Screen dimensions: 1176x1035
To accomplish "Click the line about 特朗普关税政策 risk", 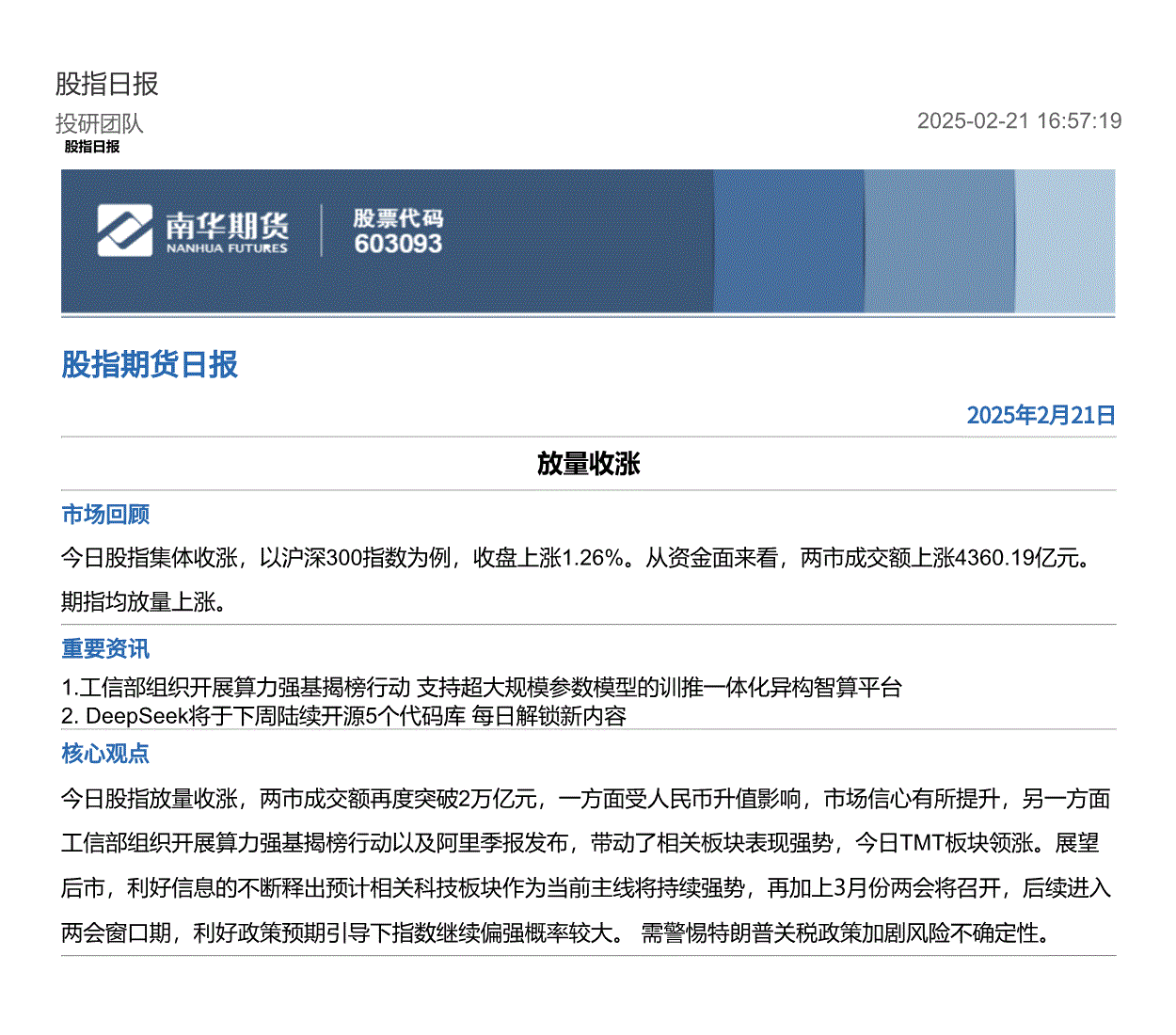I will tap(556, 933).
